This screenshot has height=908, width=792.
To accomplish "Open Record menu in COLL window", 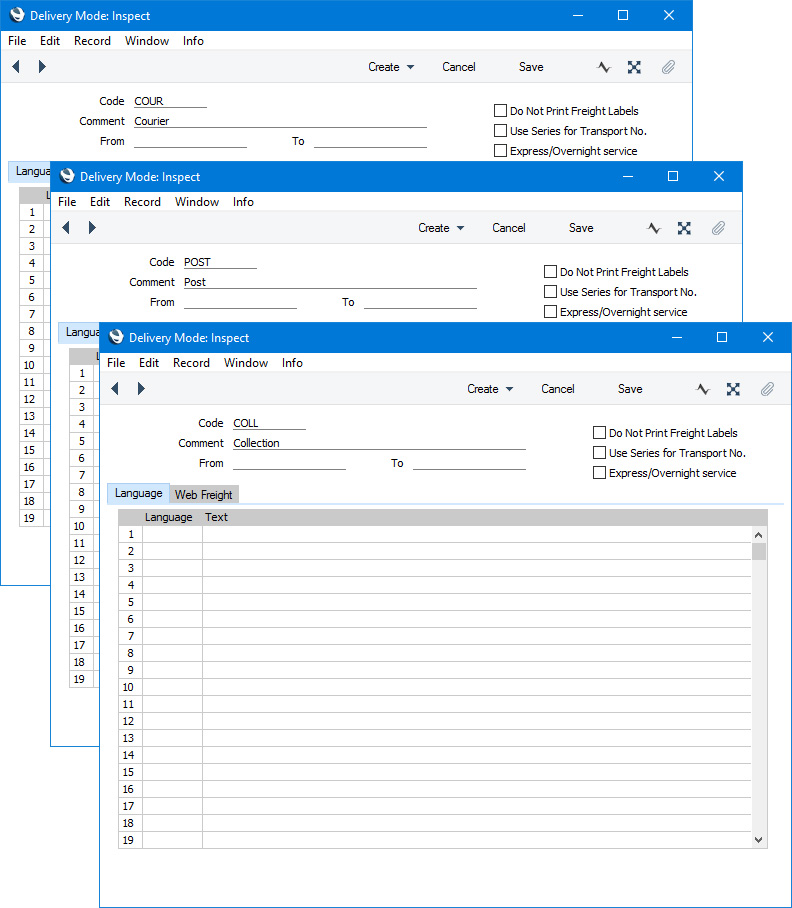I will (x=191, y=363).
